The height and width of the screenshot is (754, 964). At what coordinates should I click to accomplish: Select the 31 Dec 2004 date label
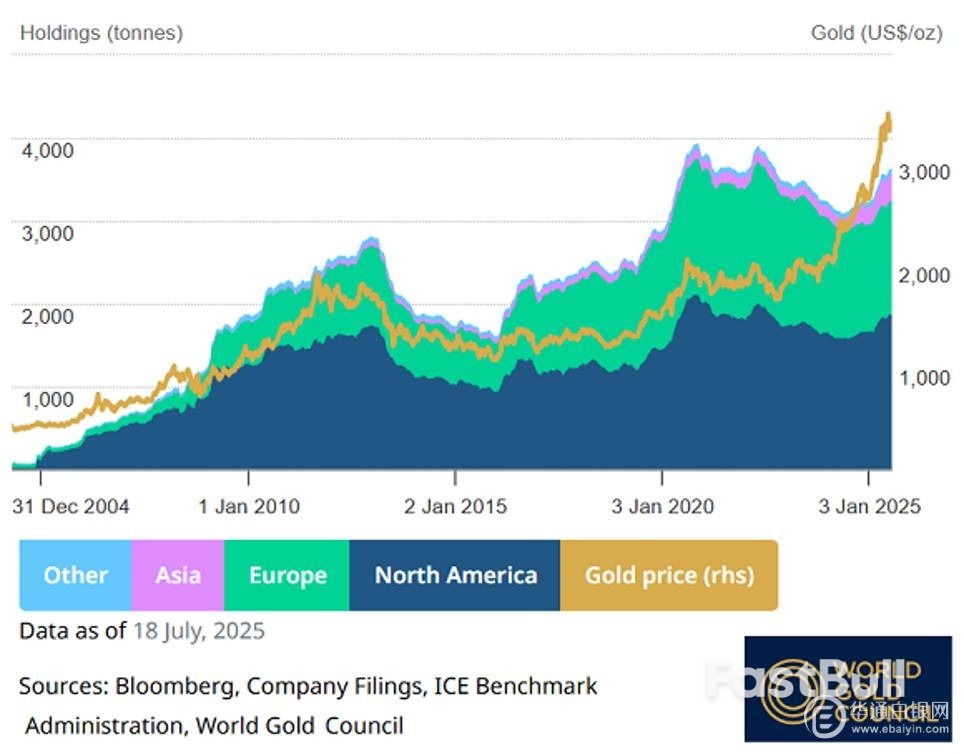[x=71, y=506]
